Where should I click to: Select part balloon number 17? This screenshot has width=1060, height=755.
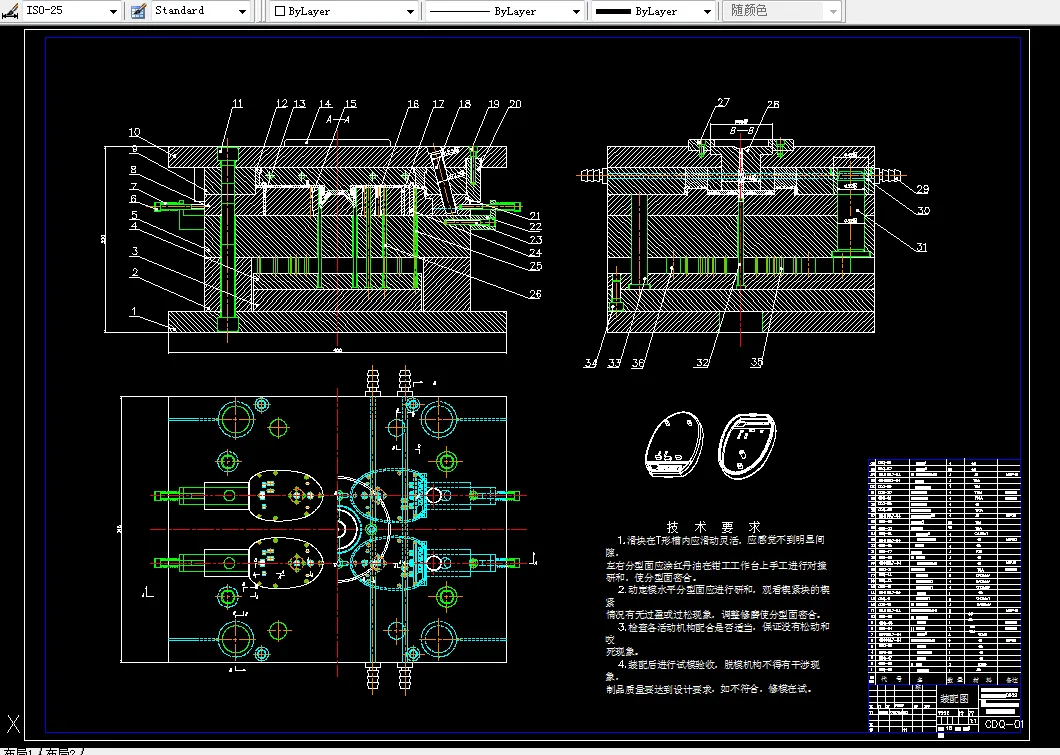[x=438, y=103]
